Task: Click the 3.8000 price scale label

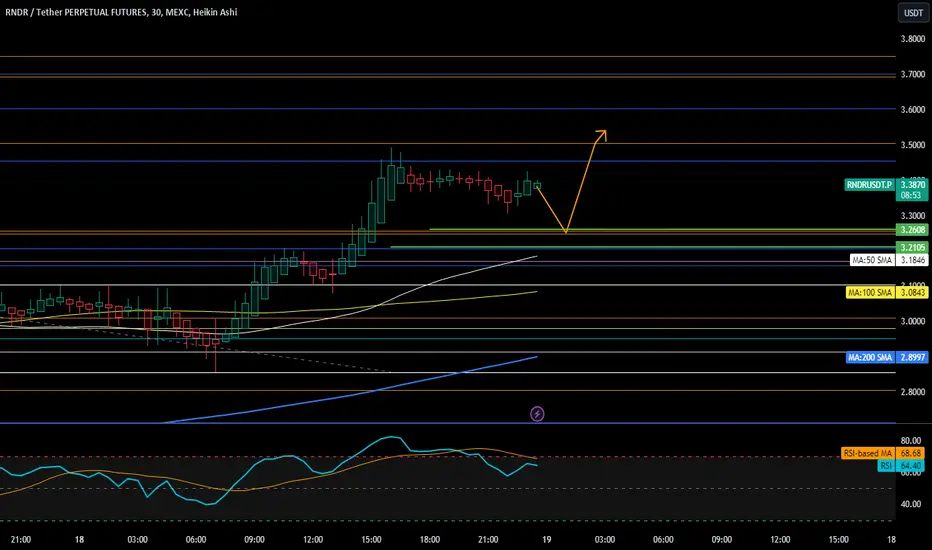Action: pyautogui.click(x=913, y=39)
